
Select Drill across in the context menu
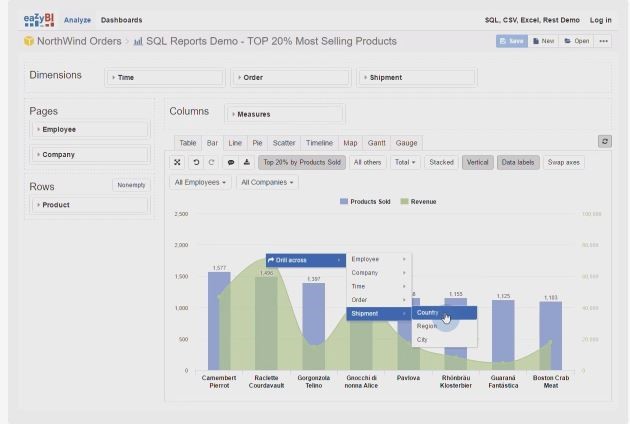306,260
